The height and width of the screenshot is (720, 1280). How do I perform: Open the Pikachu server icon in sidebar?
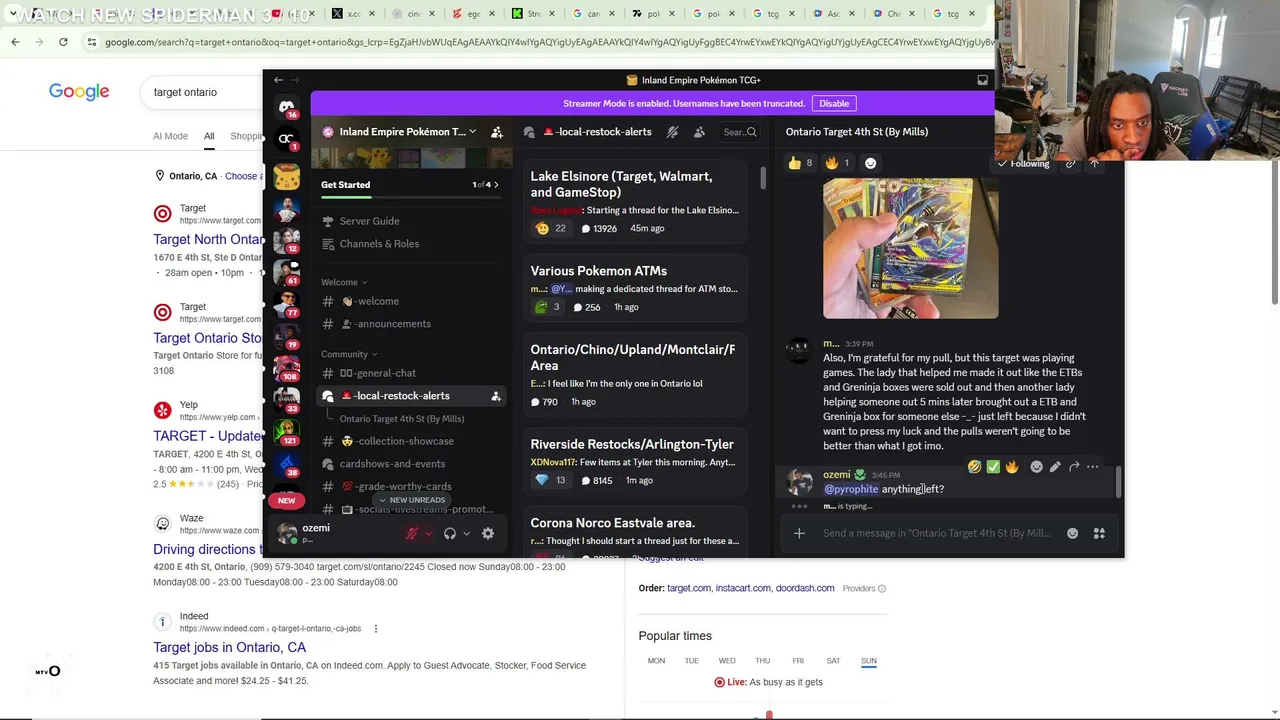tap(287, 178)
